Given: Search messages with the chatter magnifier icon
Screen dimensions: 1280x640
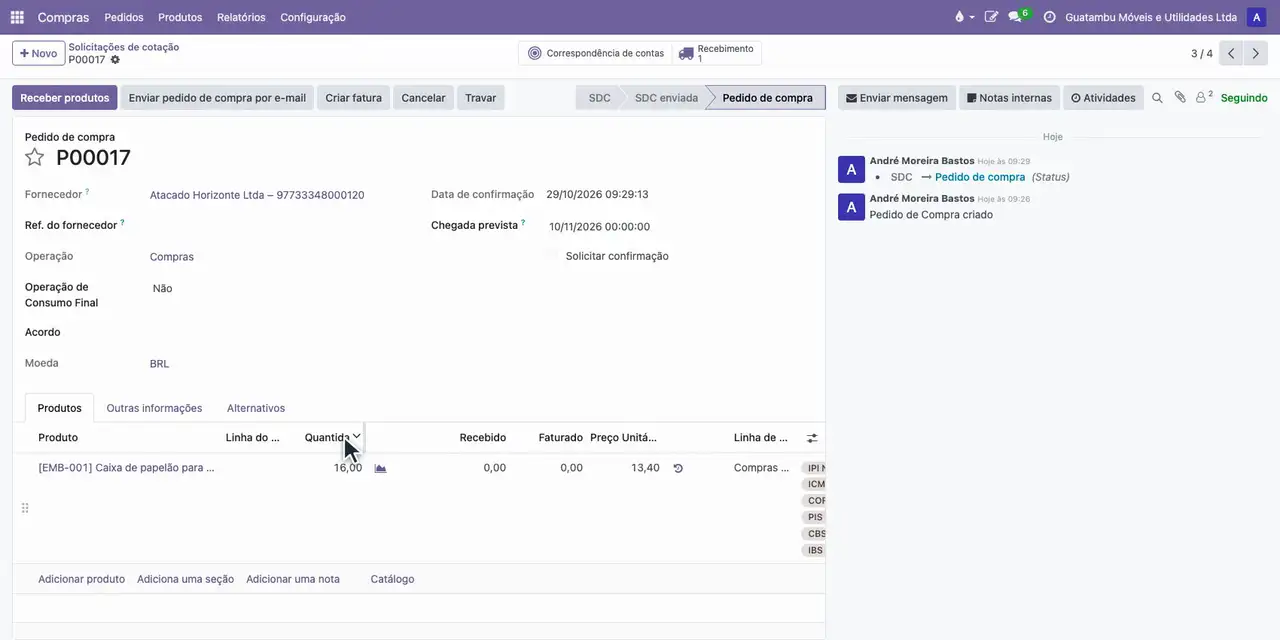Looking at the screenshot, I should 1157,98.
